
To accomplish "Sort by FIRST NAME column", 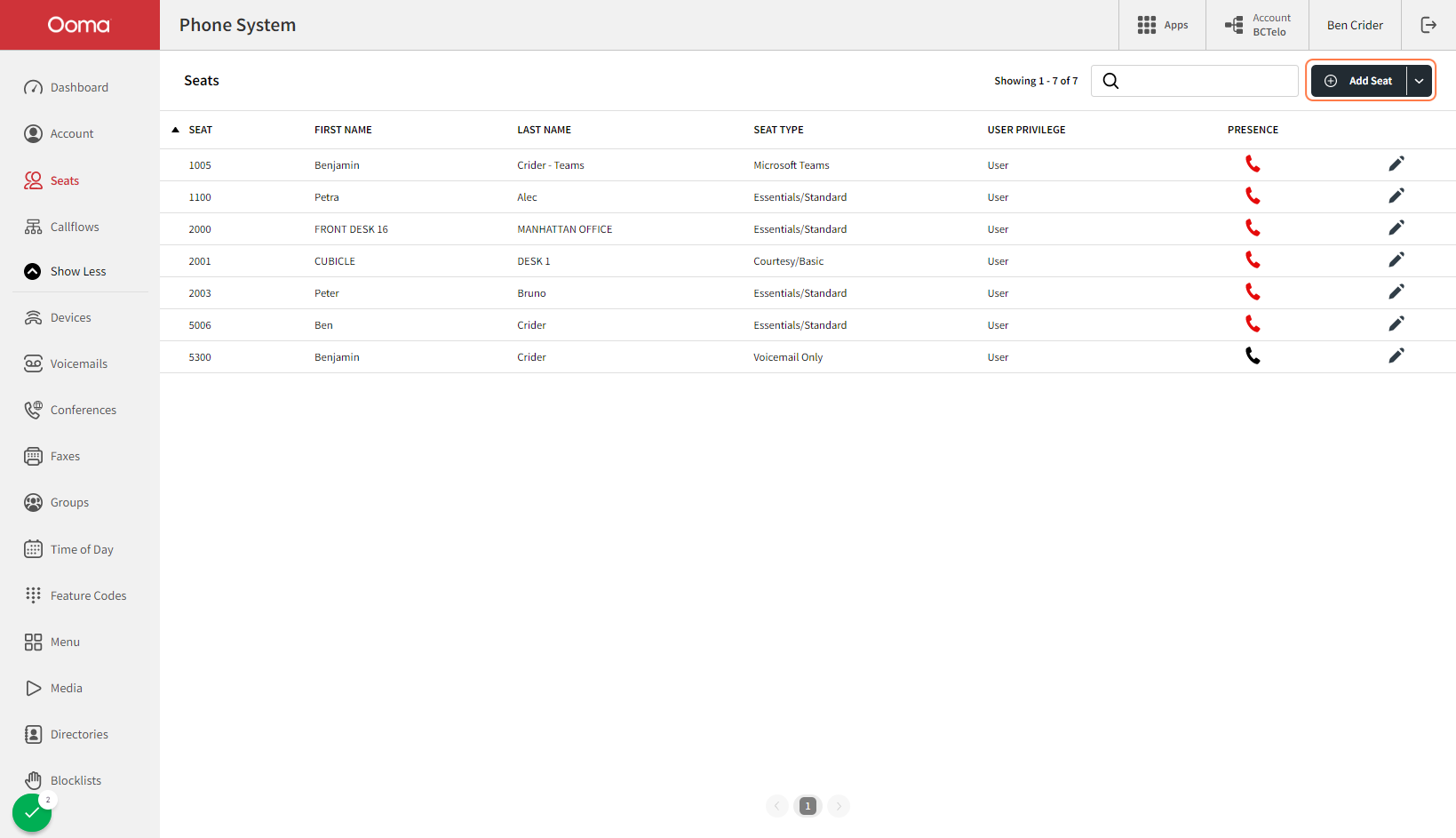I will pos(343,130).
